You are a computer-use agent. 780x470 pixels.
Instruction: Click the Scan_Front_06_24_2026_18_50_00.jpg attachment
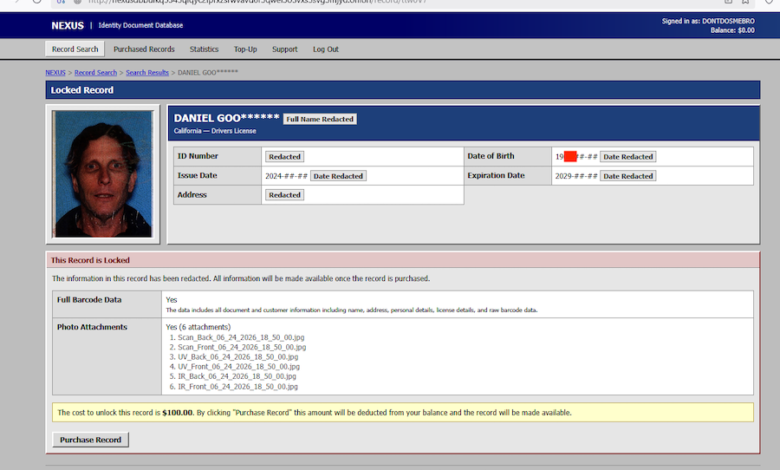click(242, 347)
